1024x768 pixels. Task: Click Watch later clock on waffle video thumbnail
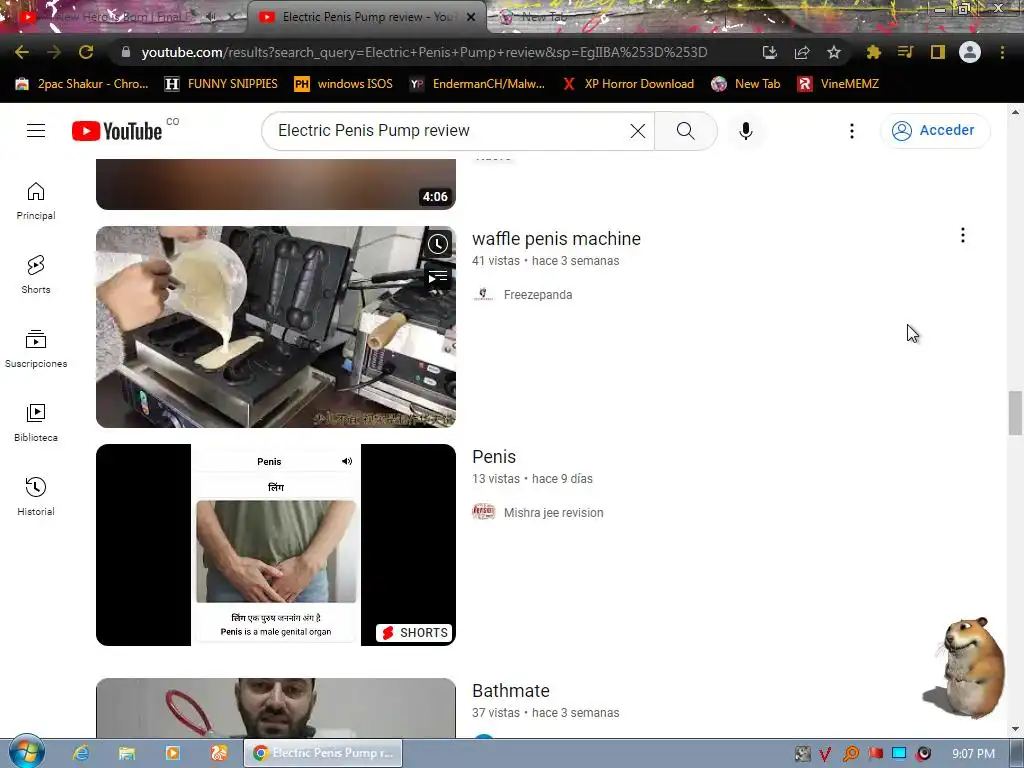[438, 244]
